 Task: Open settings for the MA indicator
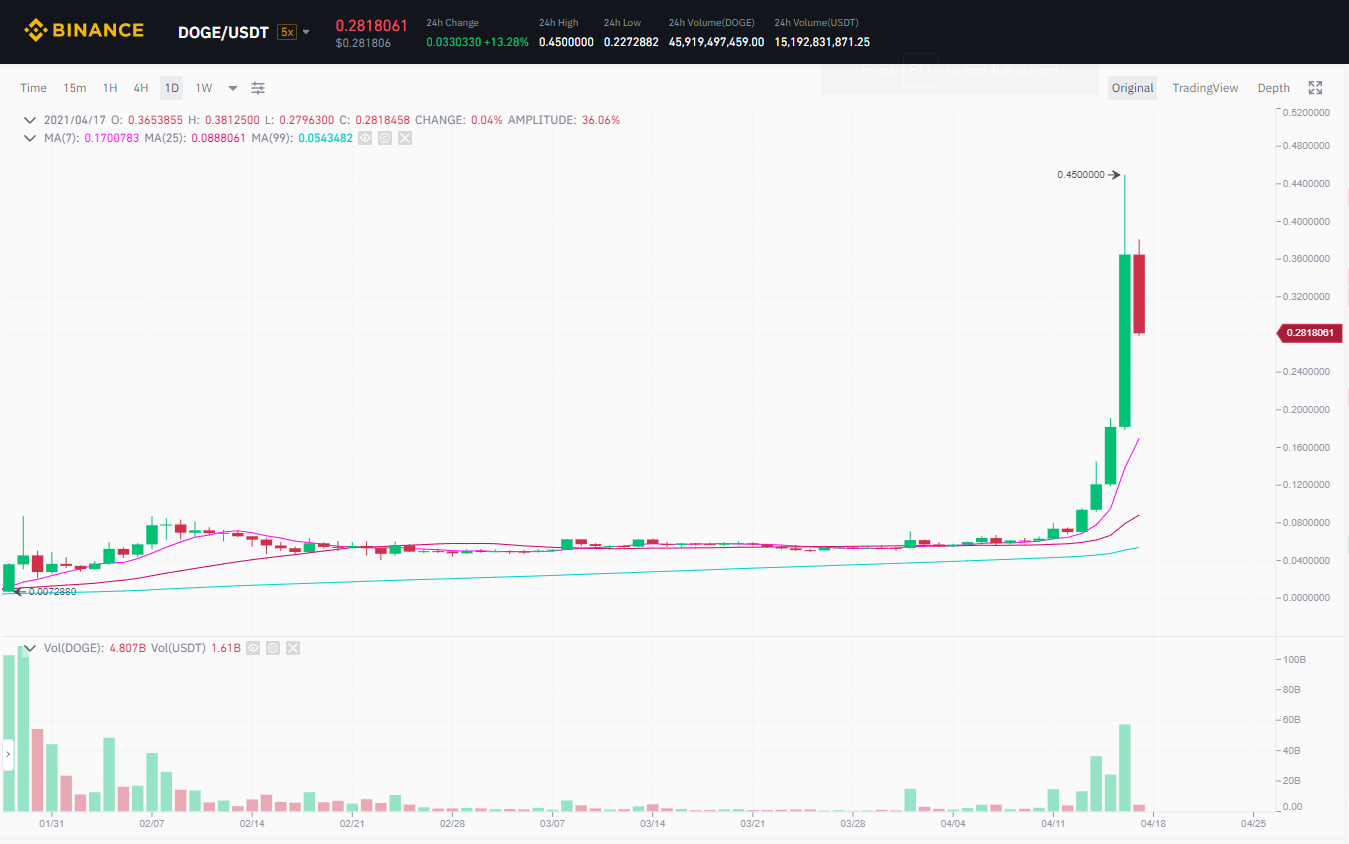click(385, 138)
